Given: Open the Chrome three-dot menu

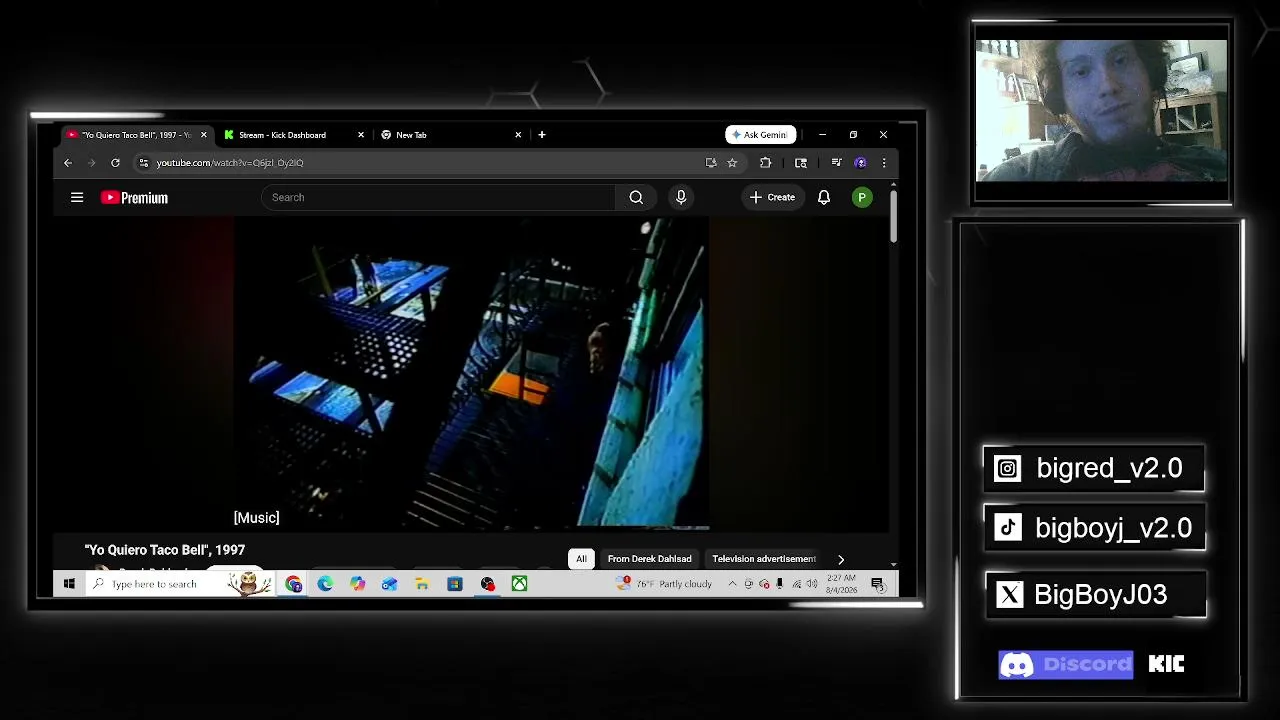Looking at the screenshot, I should point(883,163).
